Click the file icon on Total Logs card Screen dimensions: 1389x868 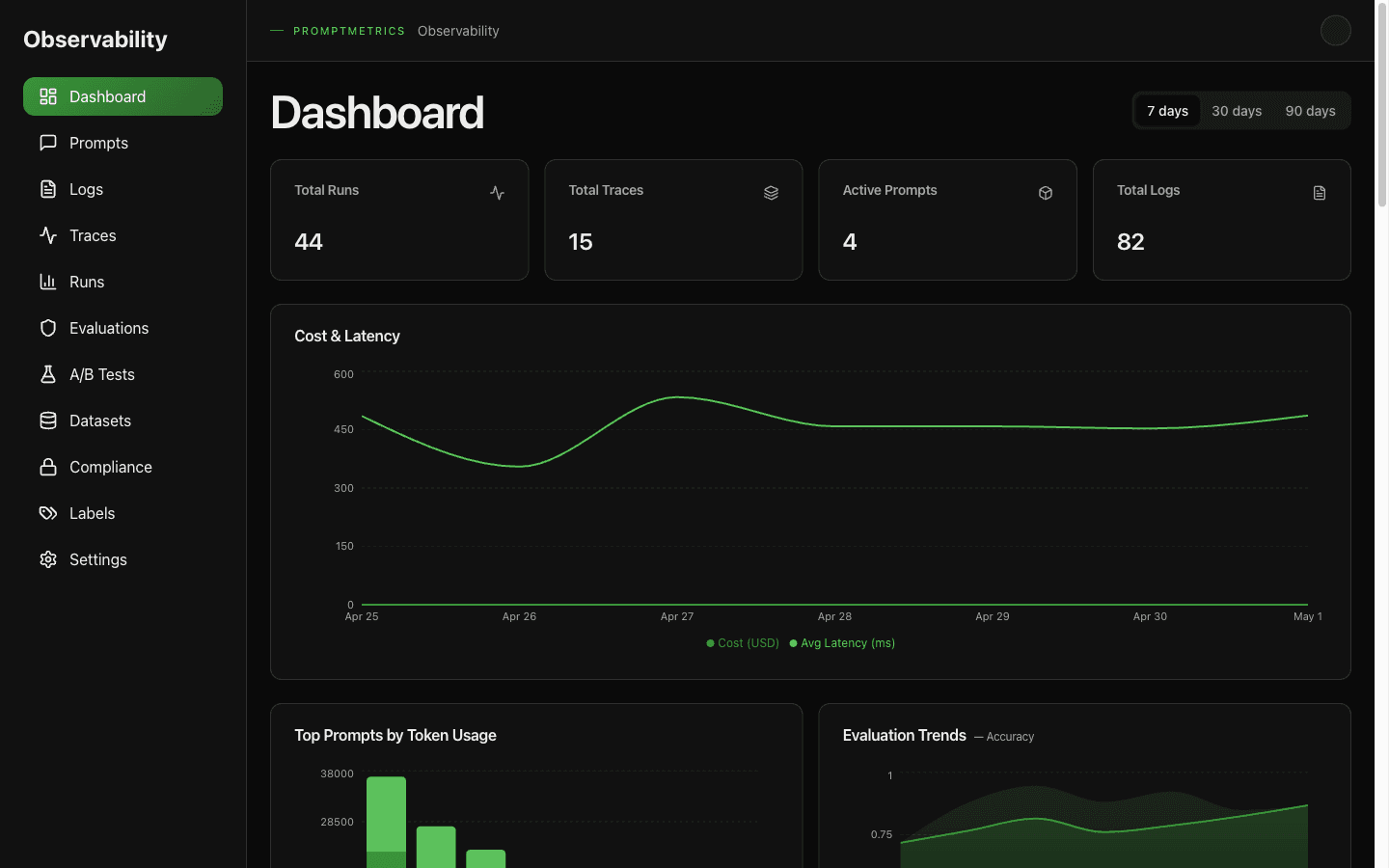point(1320,193)
